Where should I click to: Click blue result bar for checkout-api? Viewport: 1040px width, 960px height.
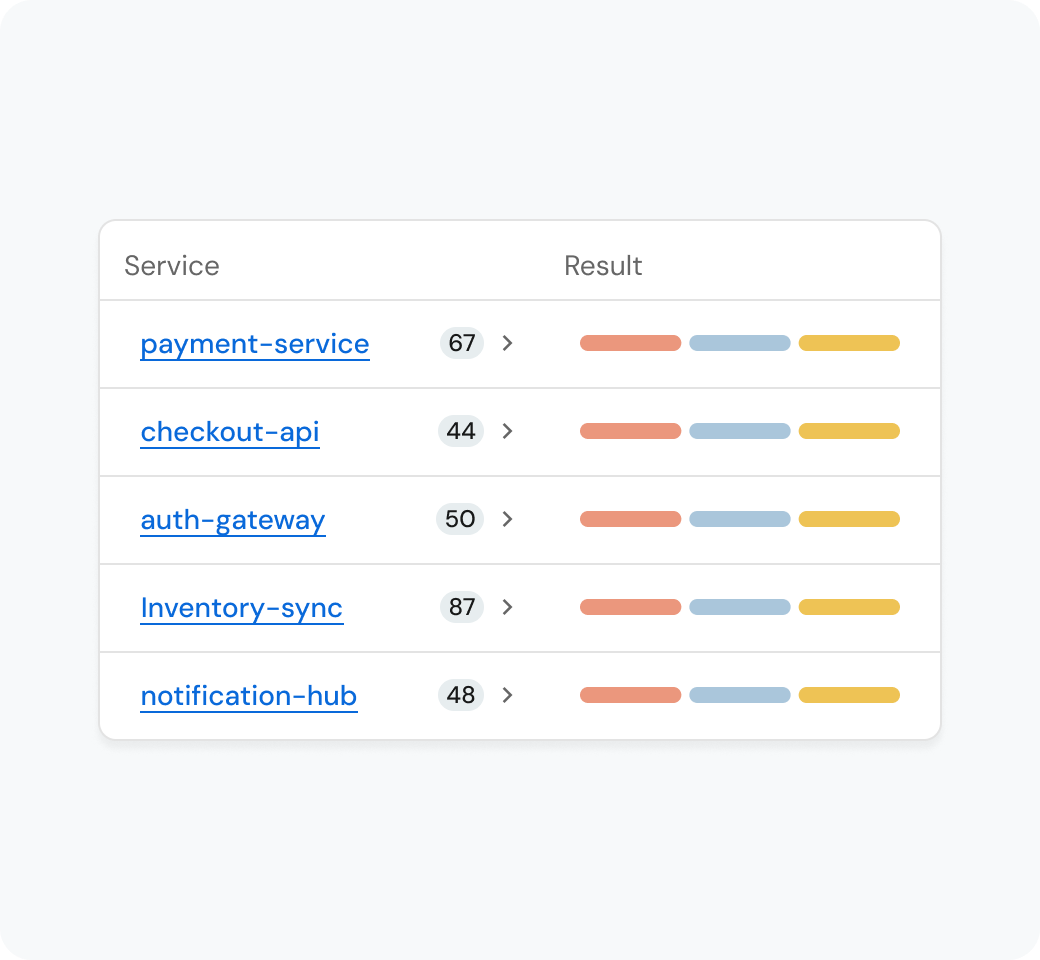coord(740,431)
